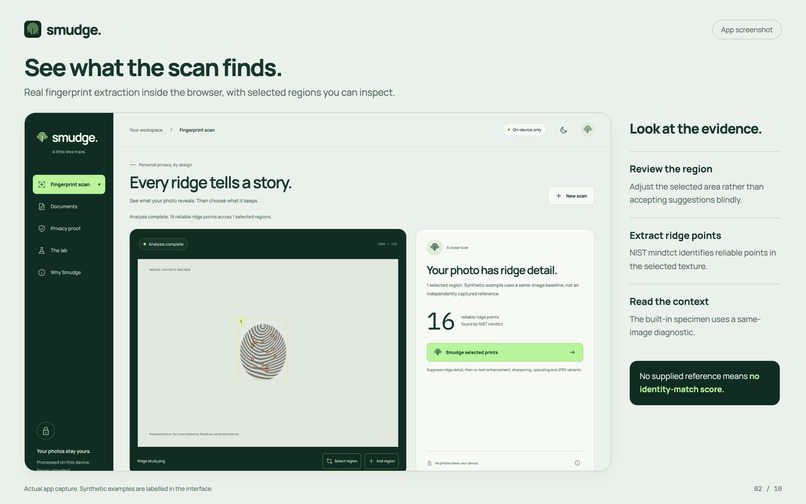The width and height of the screenshot is (806, 504).
Task: Click the Look at the evidence heading
Action: point(695,129)
